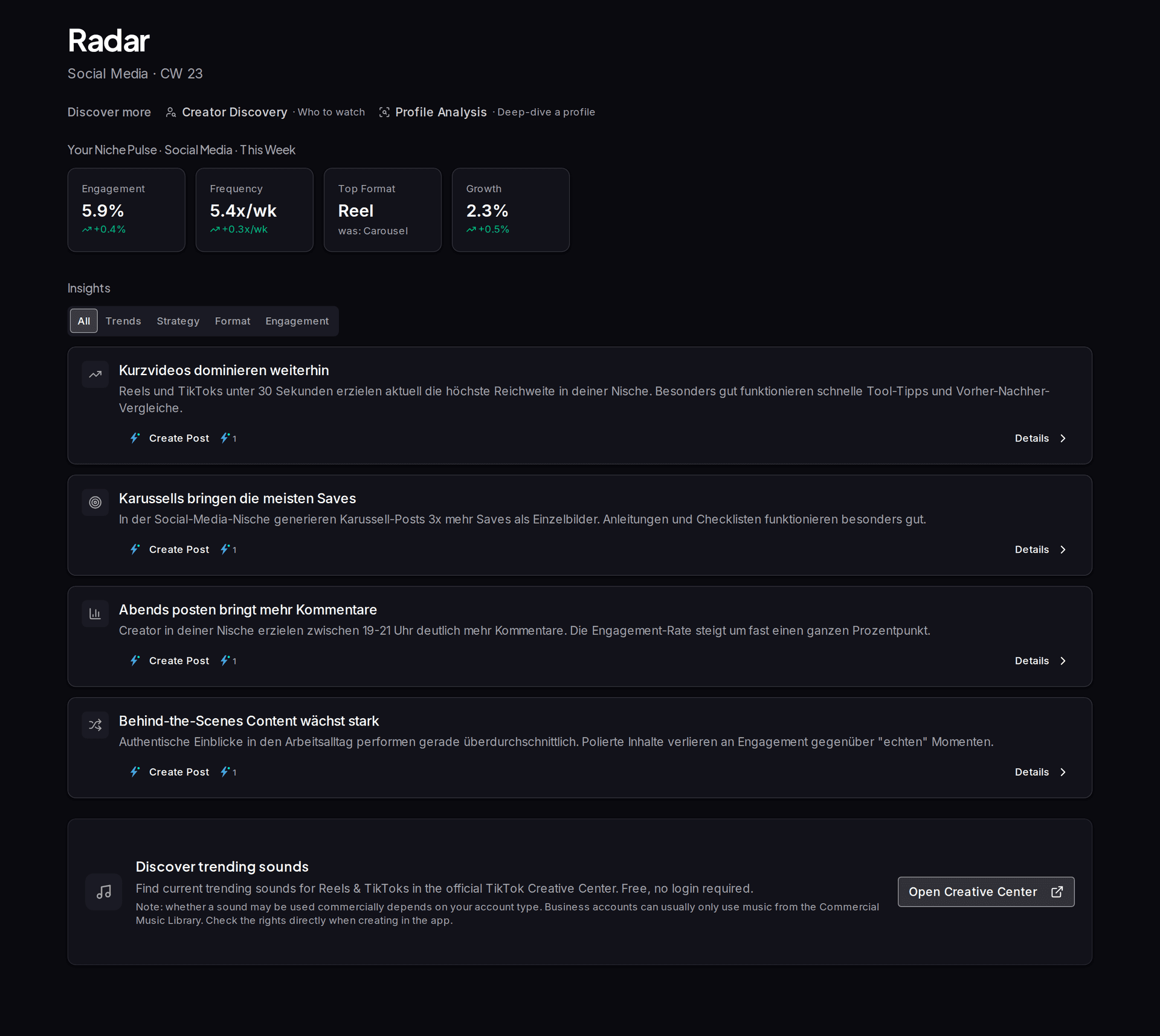Click the Frequency 5.4x/wk stat card
This screenshot has height=1036, width=1160.
254,210
